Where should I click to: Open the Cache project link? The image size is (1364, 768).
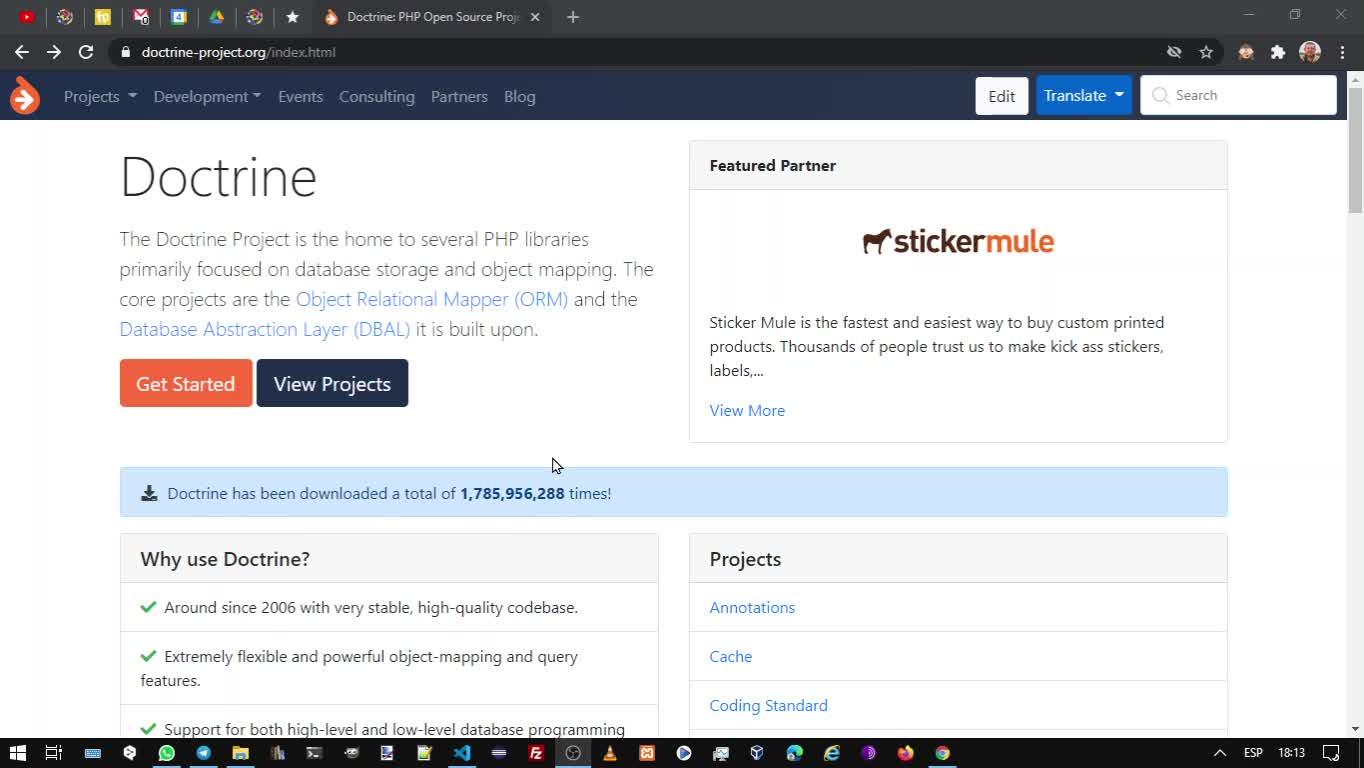tap(731, 656)
